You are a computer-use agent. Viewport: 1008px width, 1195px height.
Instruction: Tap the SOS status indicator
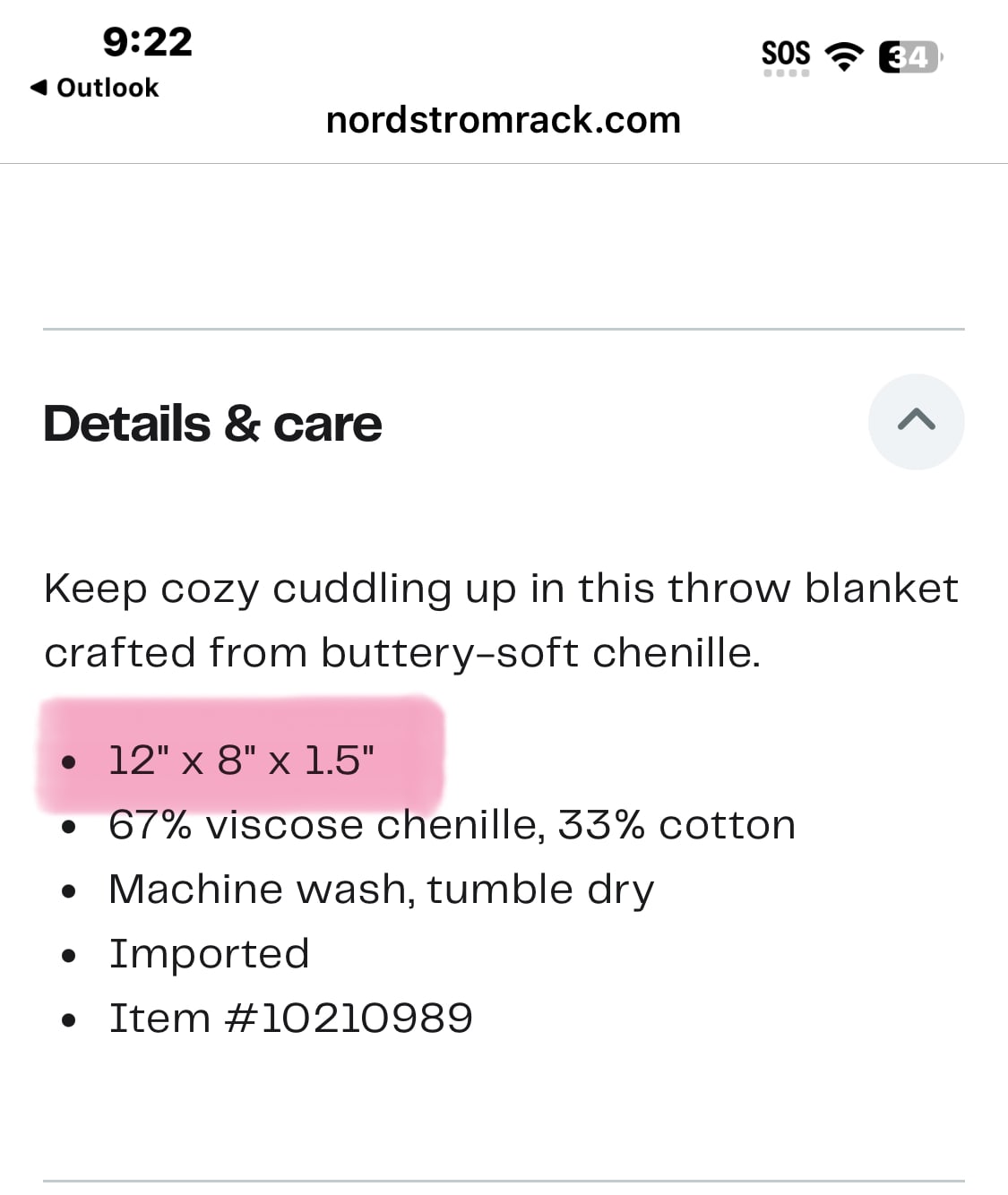(786, 56)
